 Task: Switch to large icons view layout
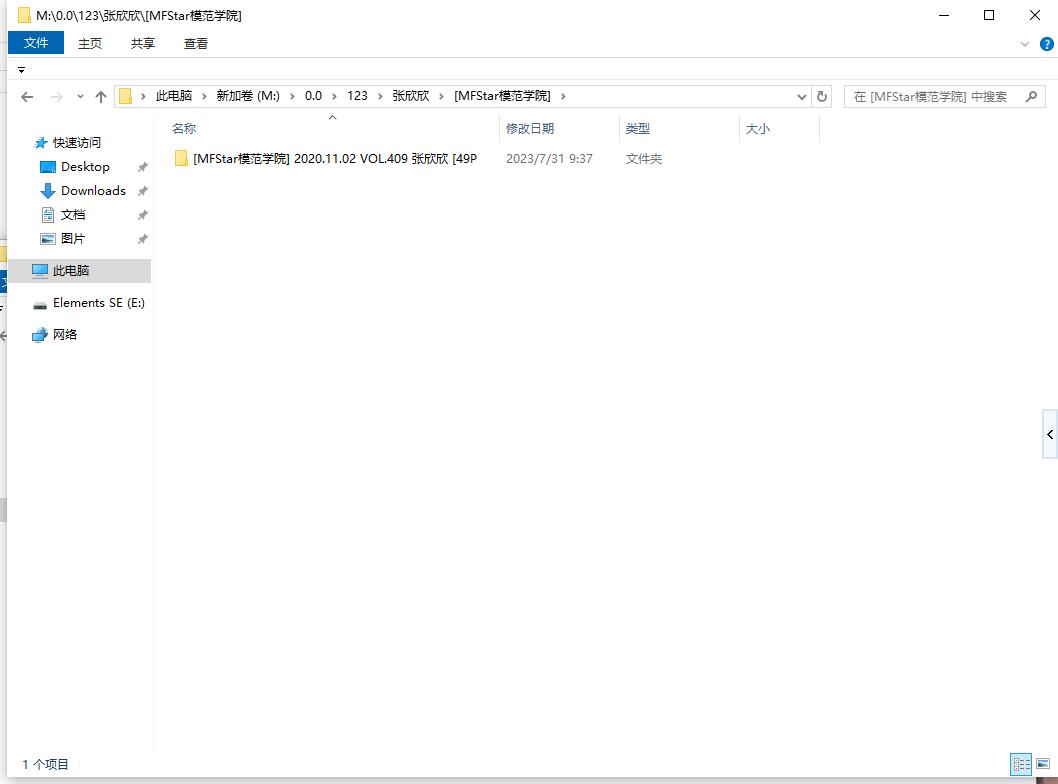tap(1043, 765)
